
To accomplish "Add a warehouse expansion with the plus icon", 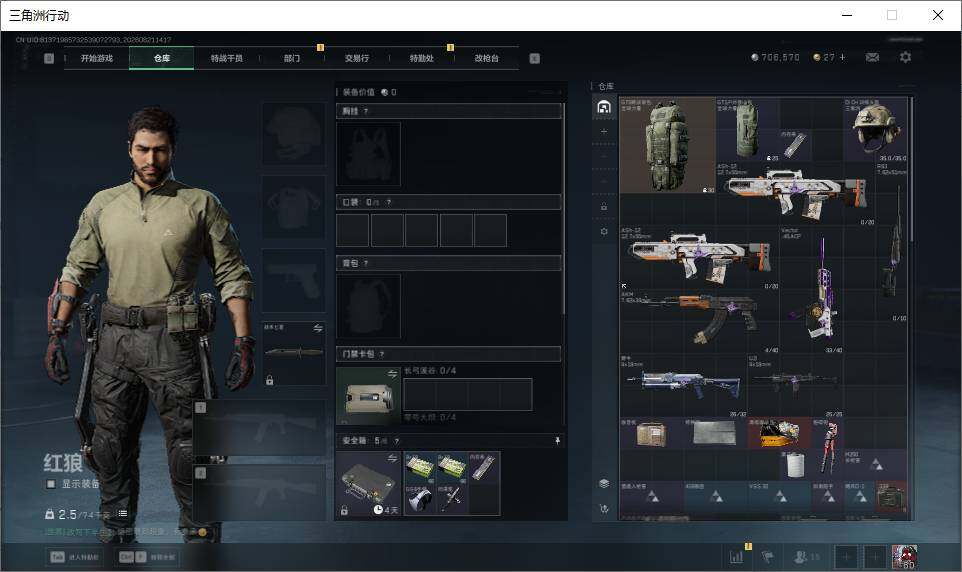I will click(x=604, y=131).
